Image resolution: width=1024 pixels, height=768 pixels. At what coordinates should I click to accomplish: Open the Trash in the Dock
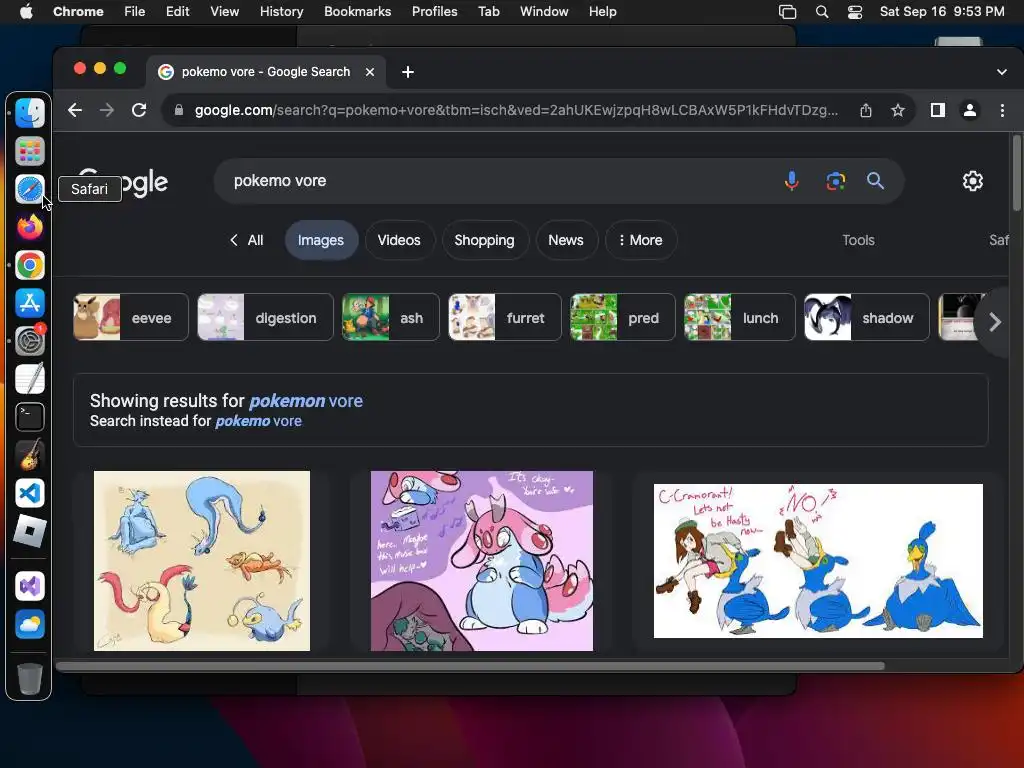coord(29,679)
